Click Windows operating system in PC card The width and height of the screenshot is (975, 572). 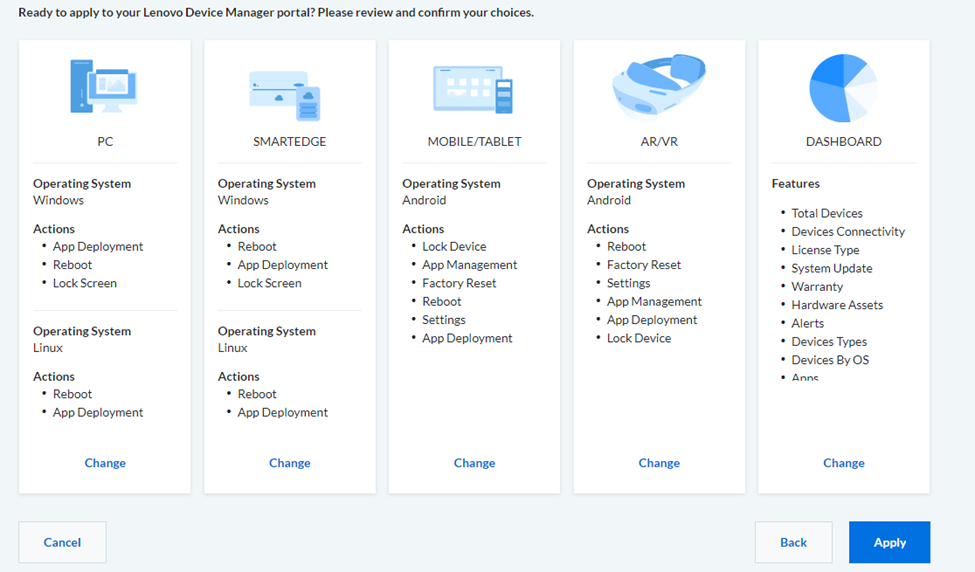tap(58, 200)
